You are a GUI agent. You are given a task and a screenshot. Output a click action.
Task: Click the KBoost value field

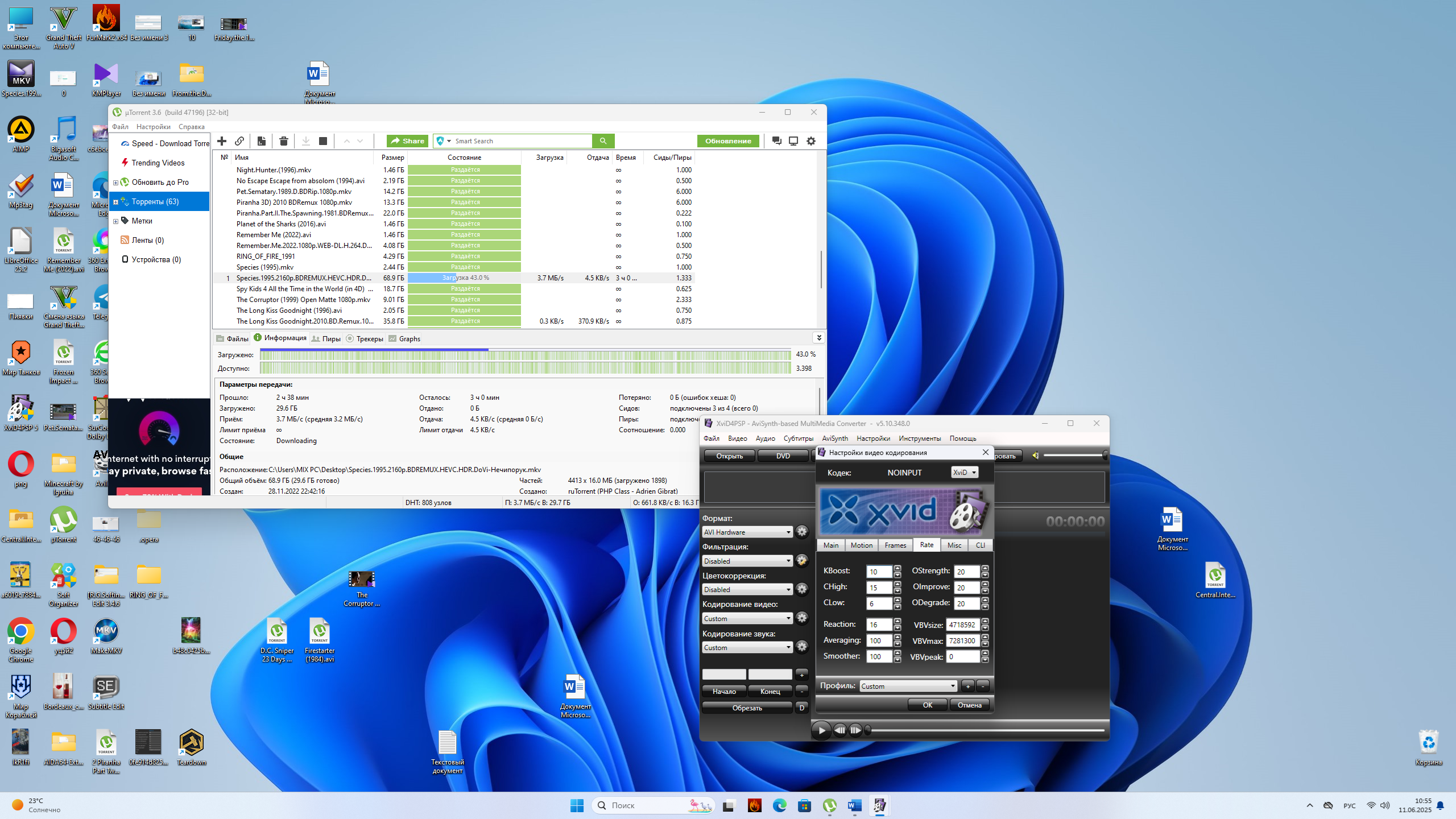(879, 572)
